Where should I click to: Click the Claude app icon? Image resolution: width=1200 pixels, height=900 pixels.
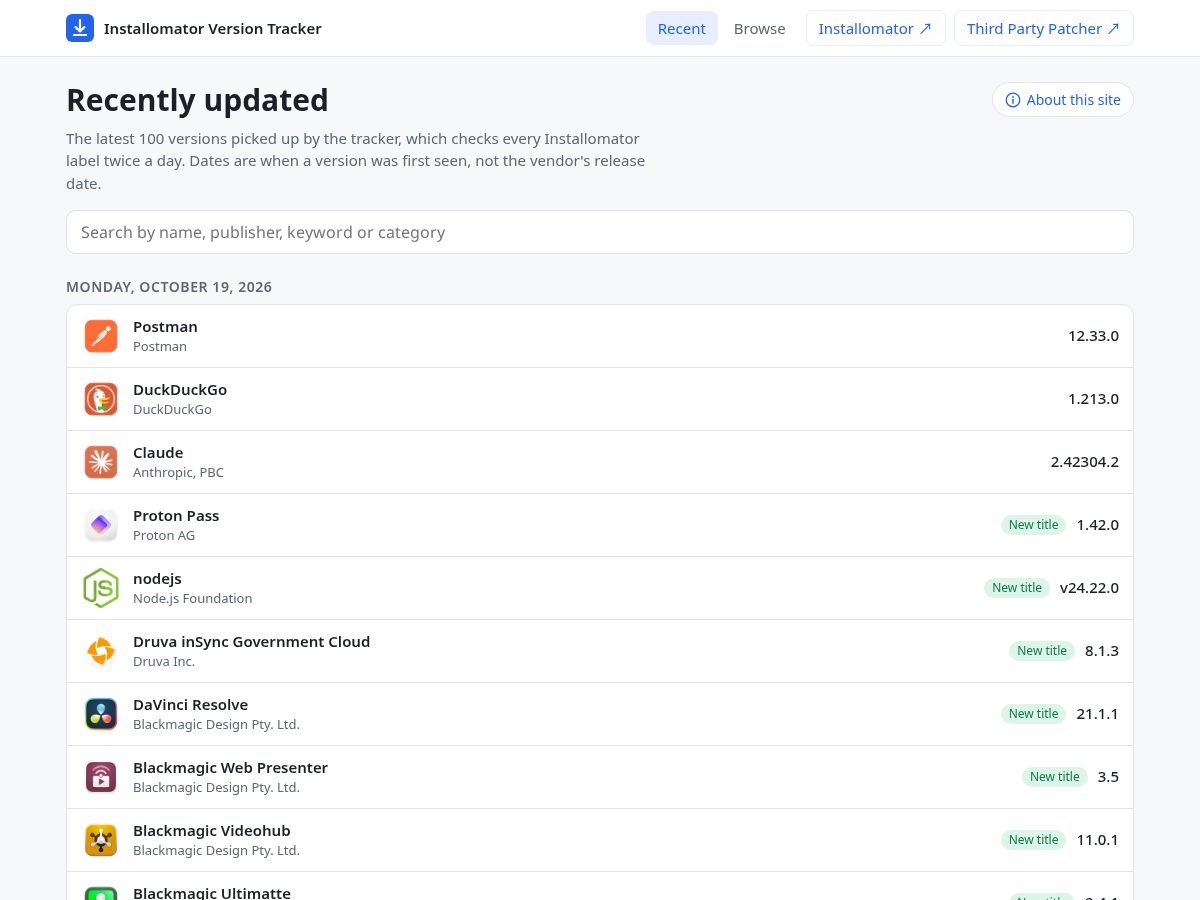101,462
